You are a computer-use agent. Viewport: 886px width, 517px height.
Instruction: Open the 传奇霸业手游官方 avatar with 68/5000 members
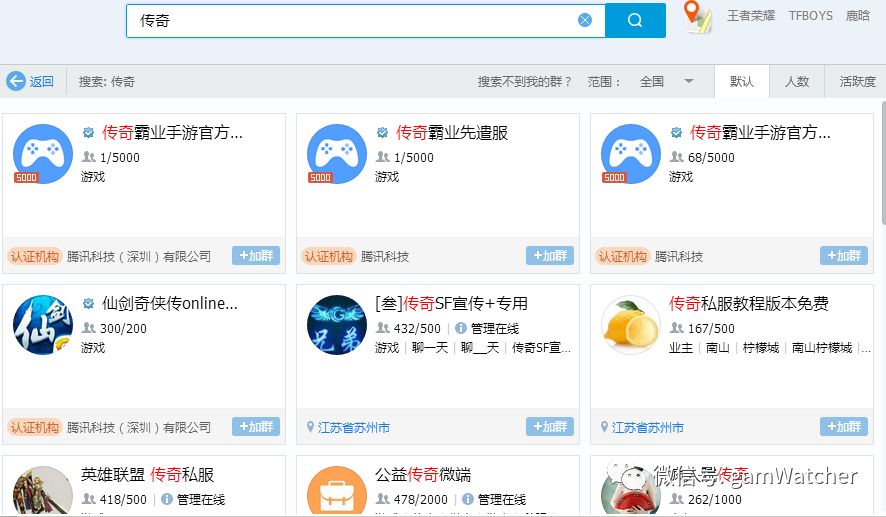tap(631, 154)
